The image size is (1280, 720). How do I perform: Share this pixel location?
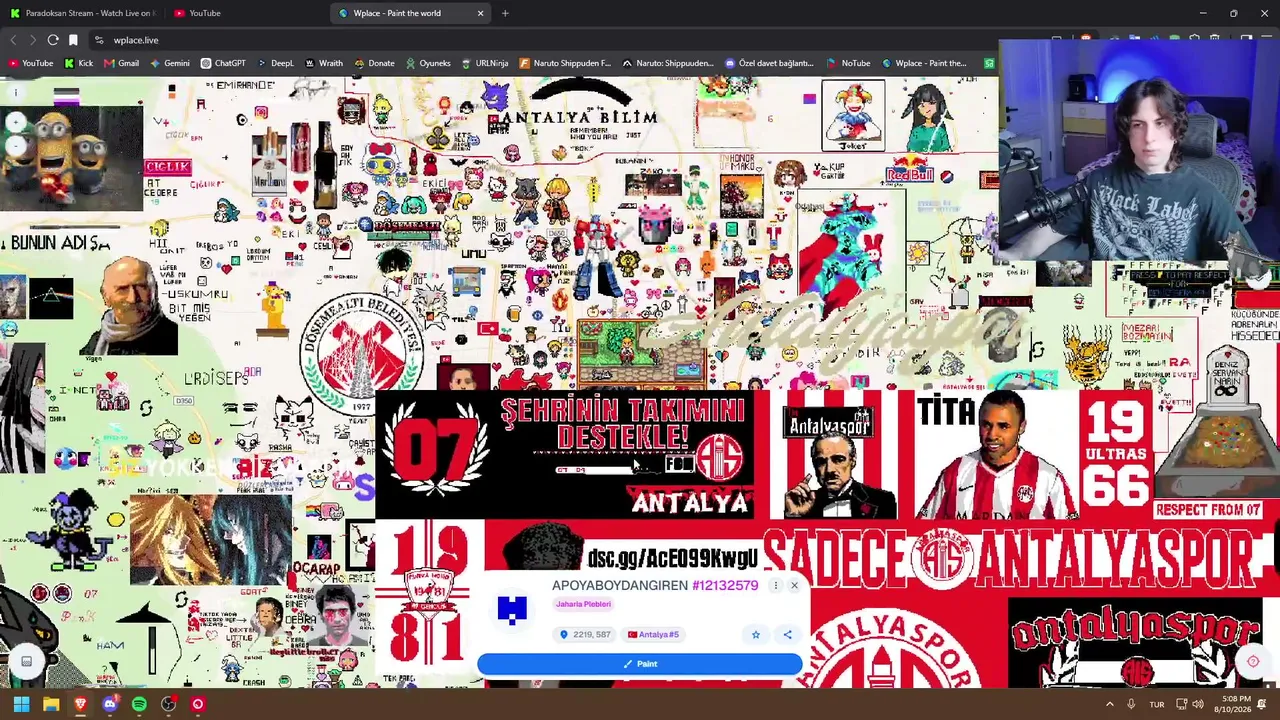(x=787, y=635)
